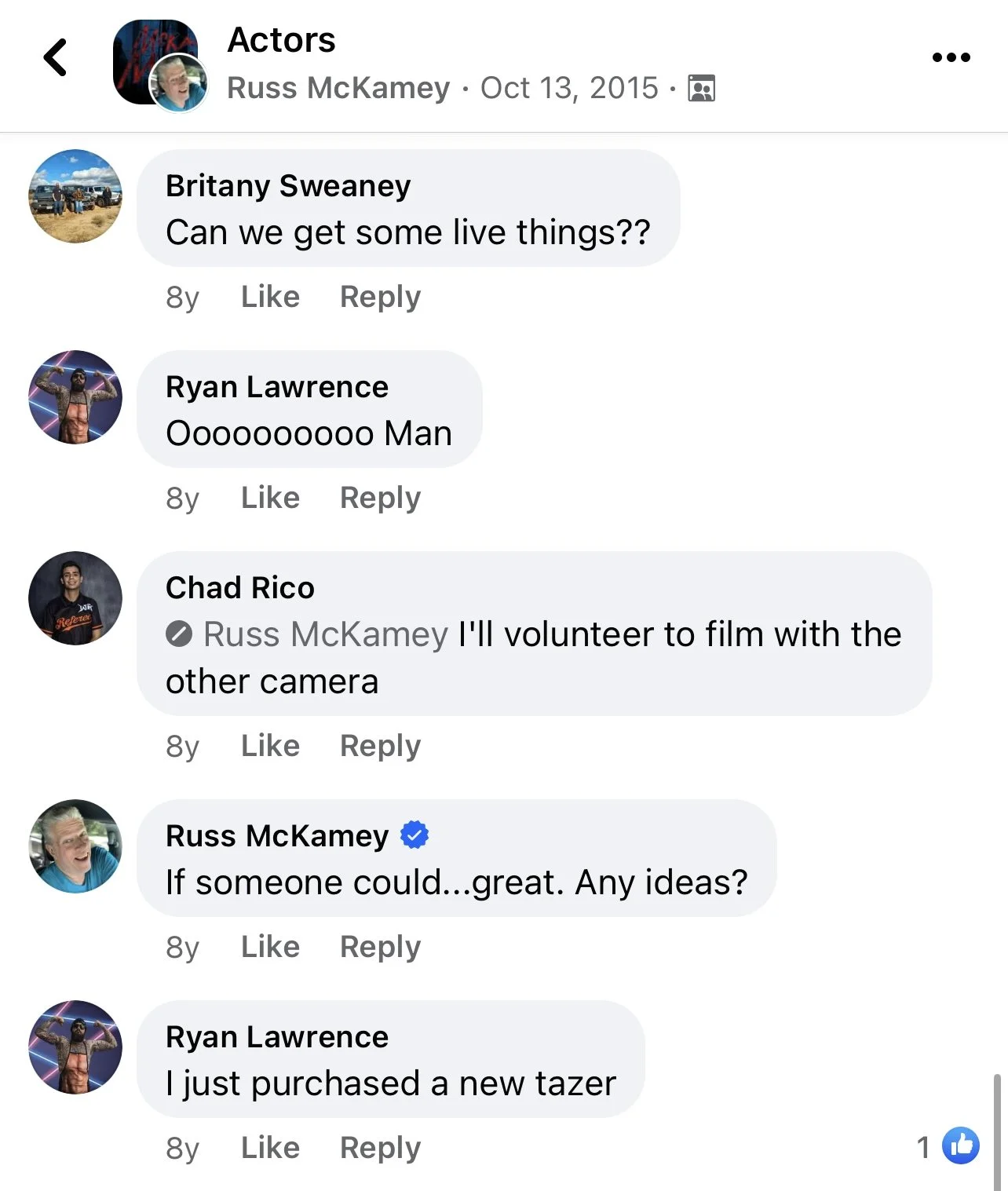1008x1191 pixels.
Task: Tap Russ McKamey's verified badge icon
Action: click(415, 835)
